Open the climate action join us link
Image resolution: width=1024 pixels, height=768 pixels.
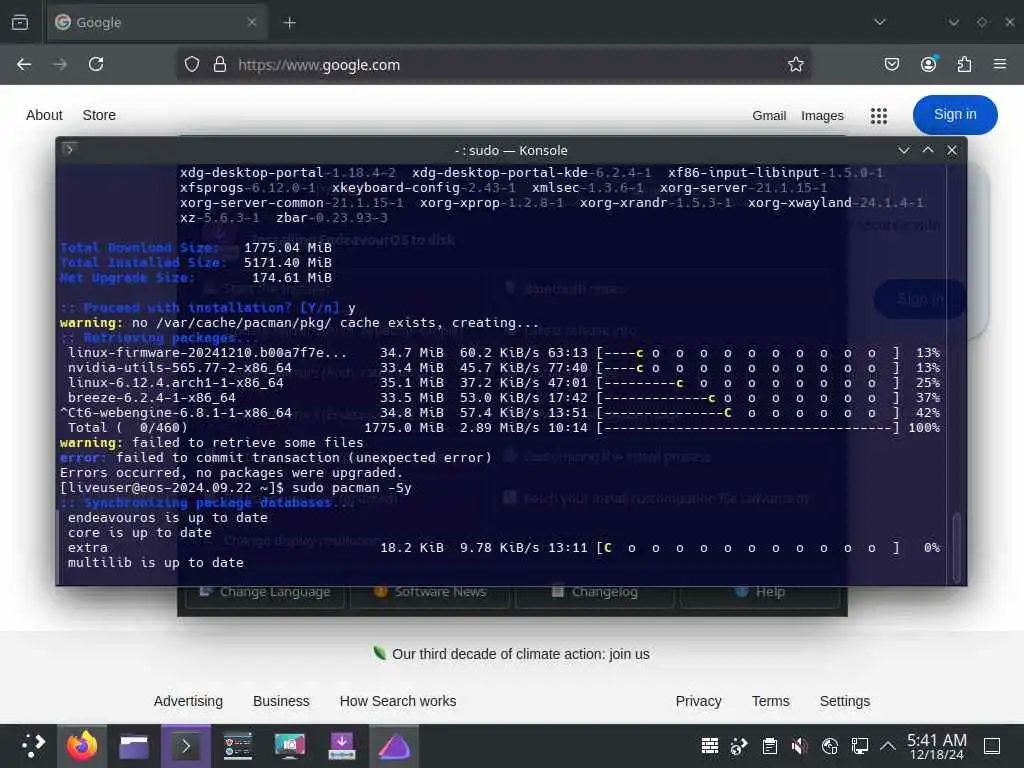[520, 654]
